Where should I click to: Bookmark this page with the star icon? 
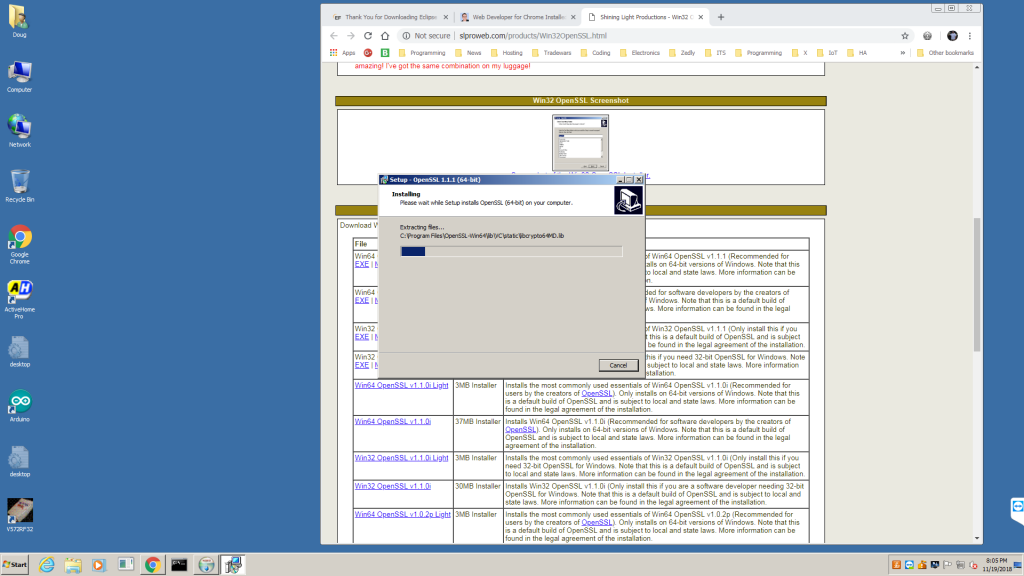coord(904,36)
